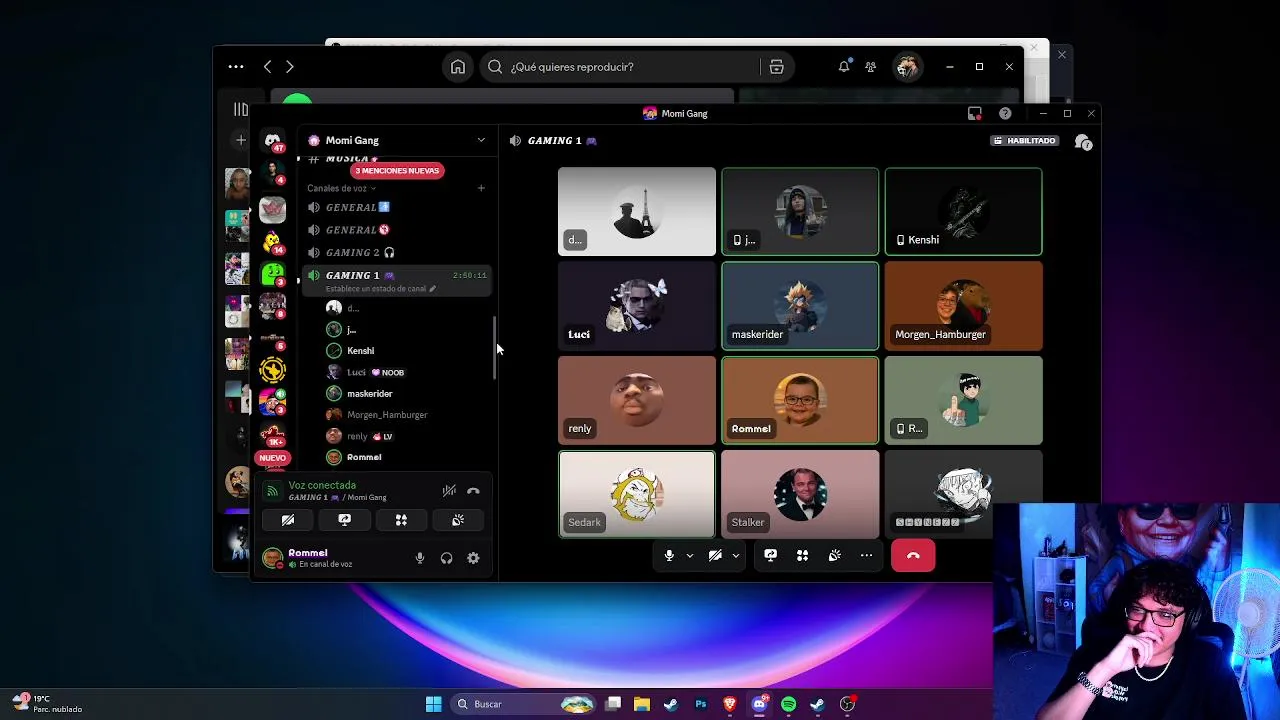Open soundboard button in voice connected panel
Screen dimensions: 1280x720
[458, 520]
